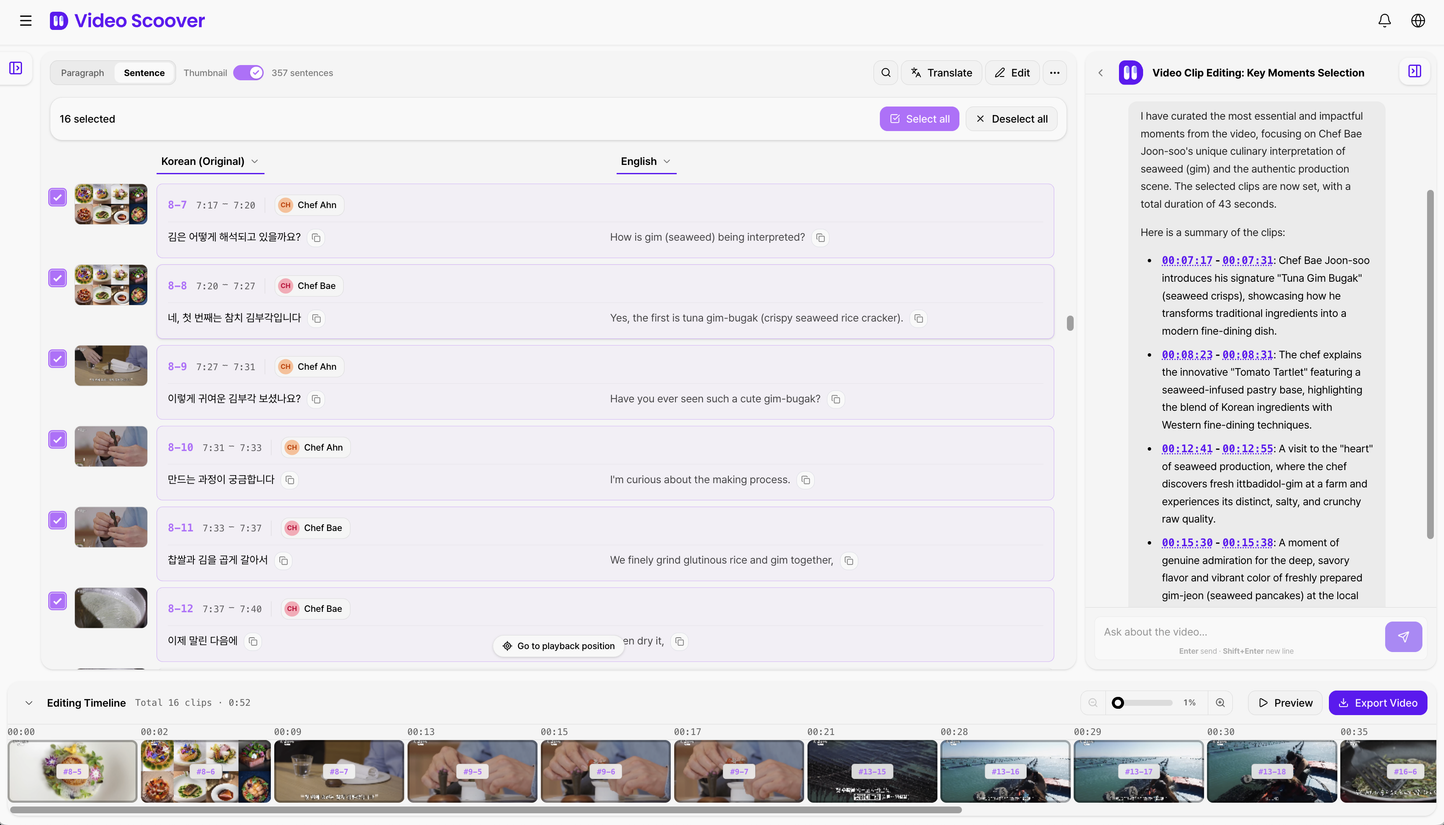Select timeline clip #13-16

pos(1005,771)
